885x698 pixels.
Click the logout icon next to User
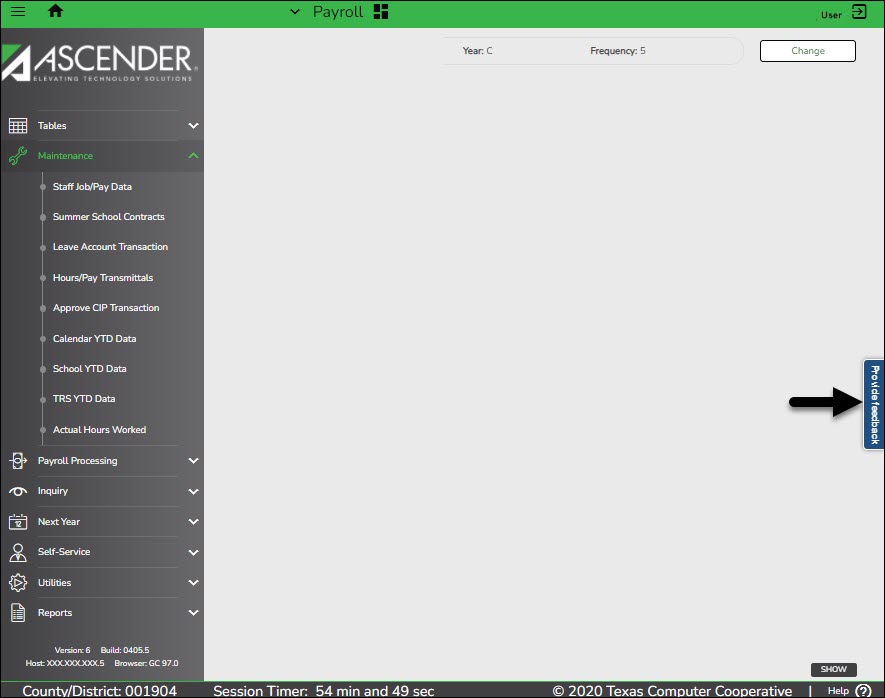coord(859,12)
